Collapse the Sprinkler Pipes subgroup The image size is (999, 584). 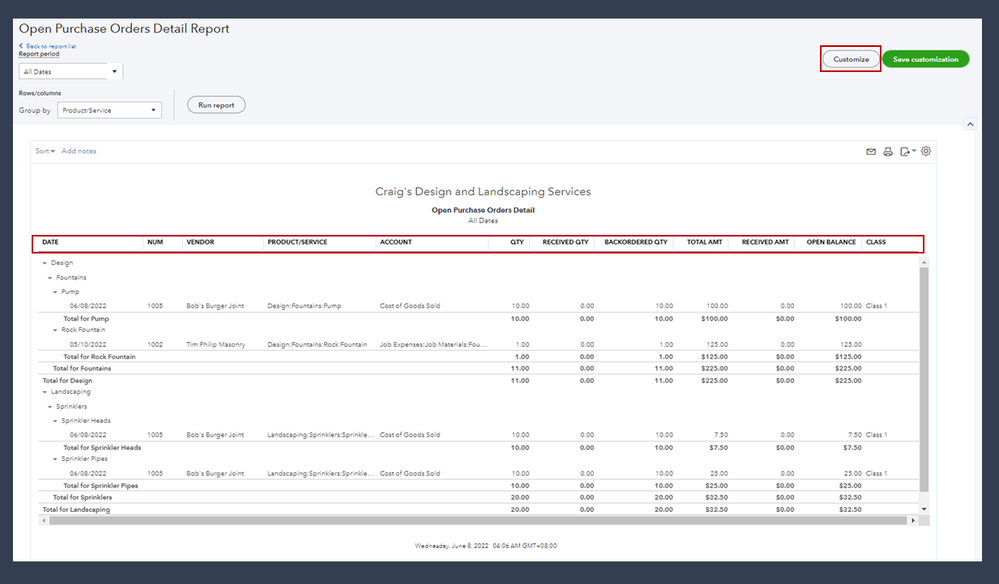(55, 459)
